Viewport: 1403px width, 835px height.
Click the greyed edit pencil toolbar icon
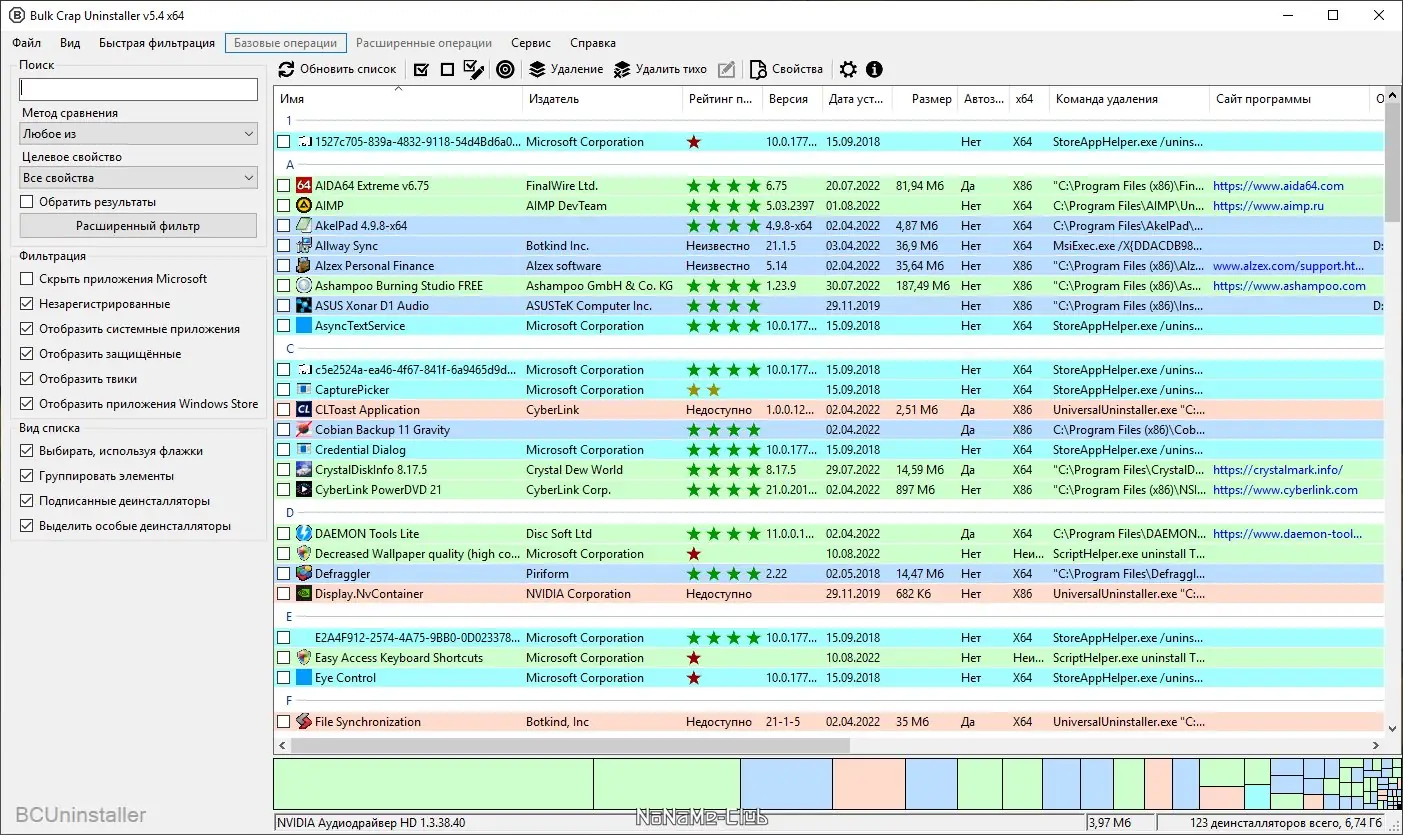[x=727, y=69]
